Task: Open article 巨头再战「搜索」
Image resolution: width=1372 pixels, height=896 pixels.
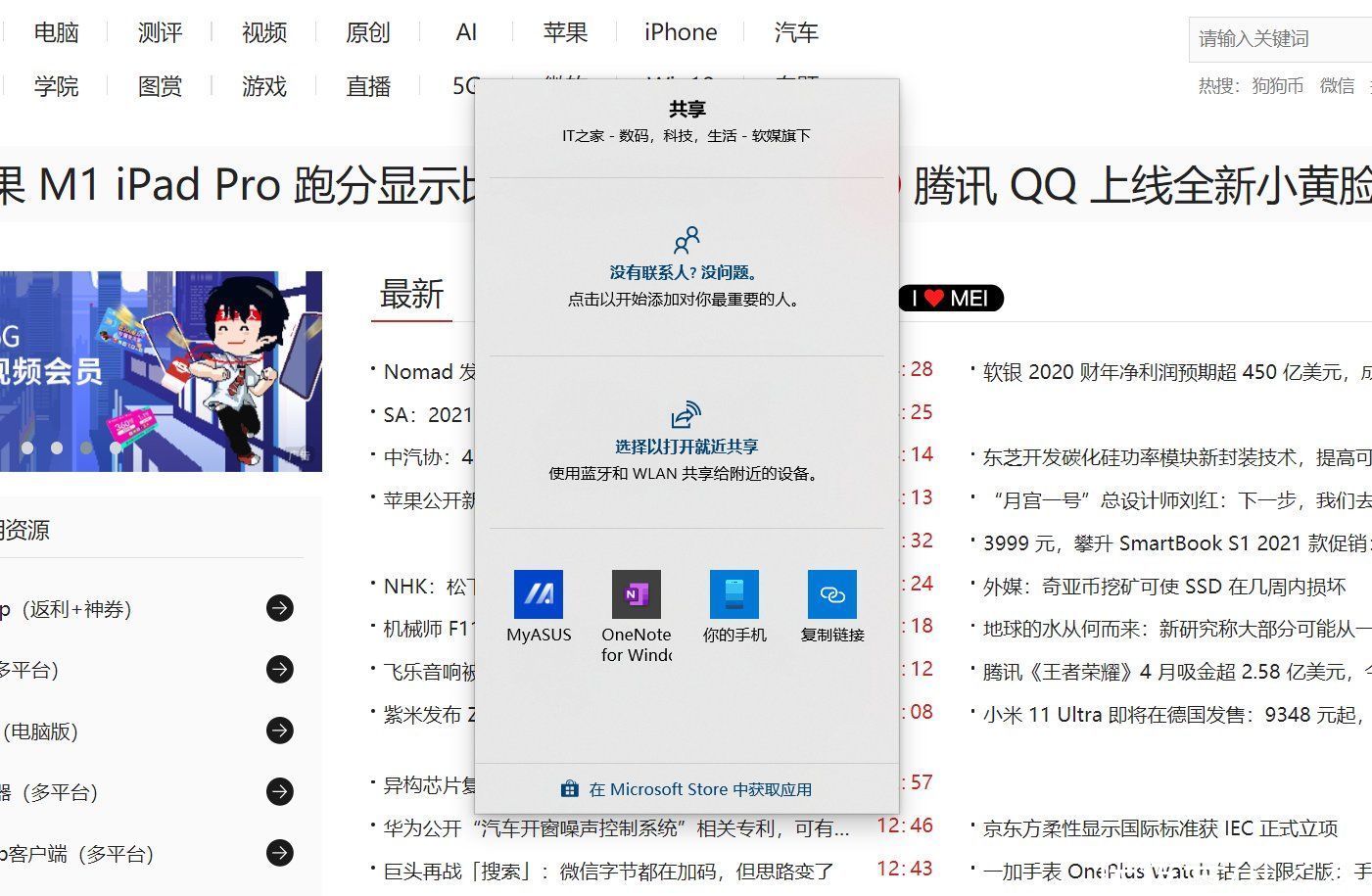Action: 608,872
